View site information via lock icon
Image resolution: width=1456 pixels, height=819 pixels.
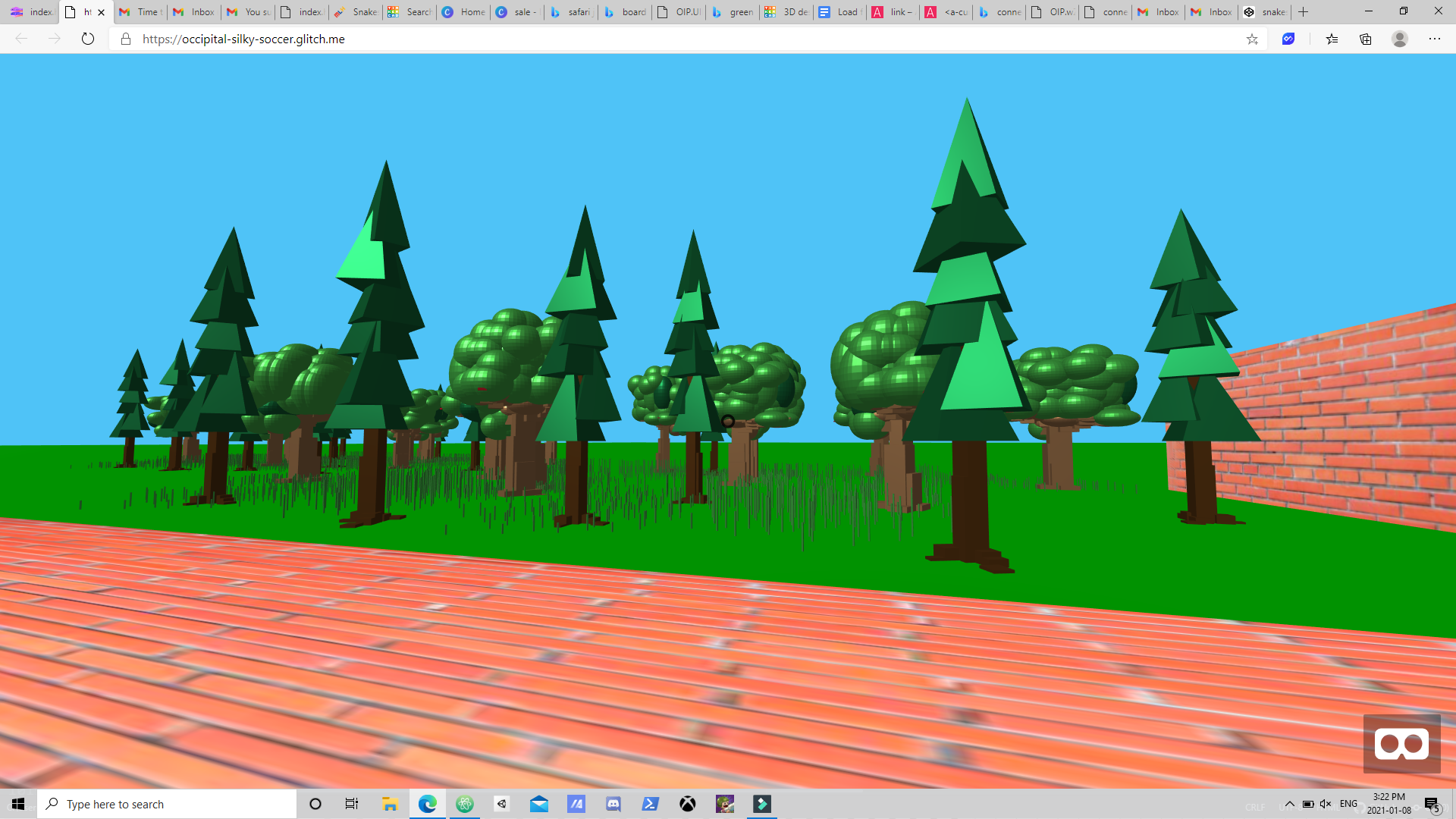click(x=126, y=39)
